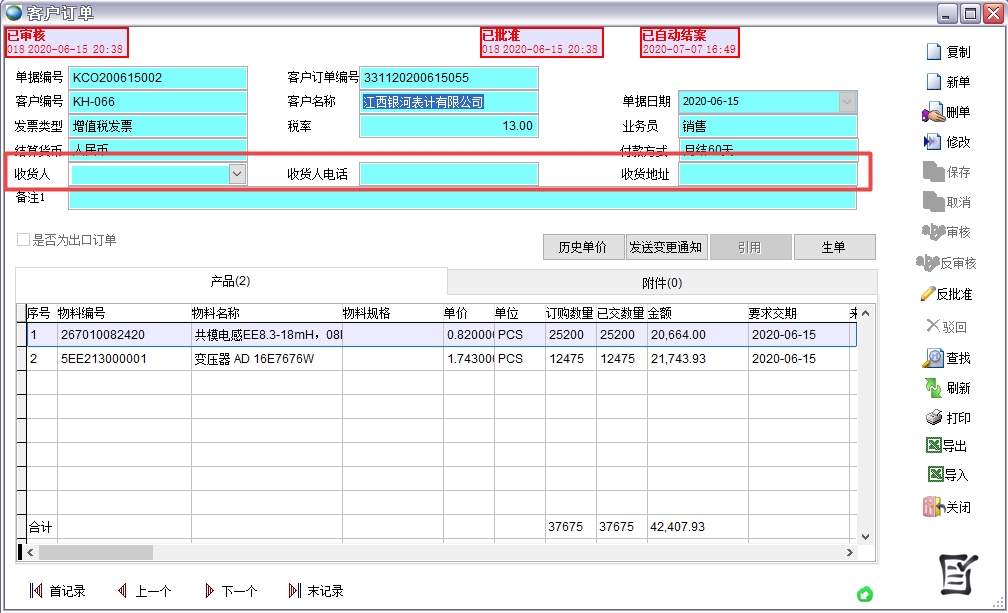This screenshot has width=1008, height=613.
Task: Select the 导出 (Export) icon
Action: (951, 445)
